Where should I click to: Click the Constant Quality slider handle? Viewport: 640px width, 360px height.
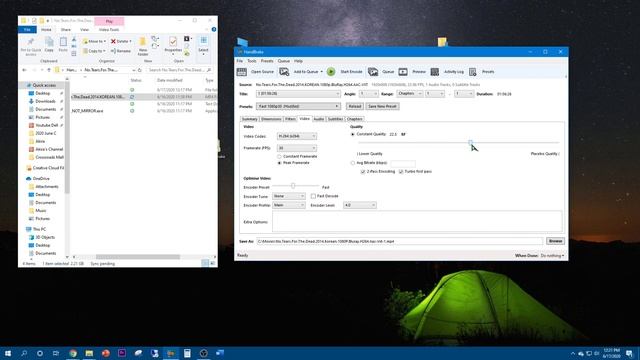click(470, 142)
